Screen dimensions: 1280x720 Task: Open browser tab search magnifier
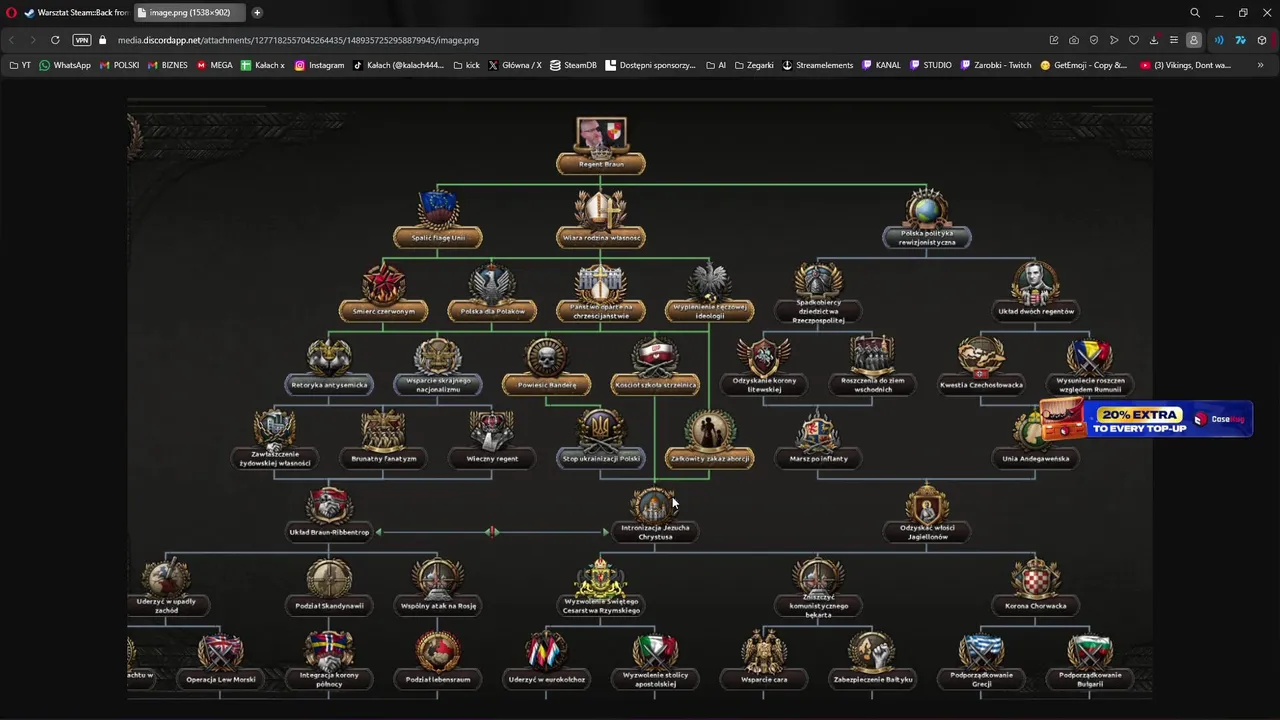tap(1195, 13)
